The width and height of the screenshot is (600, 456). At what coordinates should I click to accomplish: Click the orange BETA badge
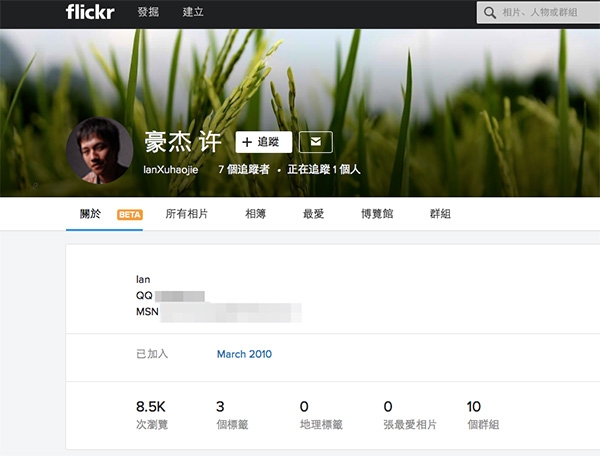point(130,215)
